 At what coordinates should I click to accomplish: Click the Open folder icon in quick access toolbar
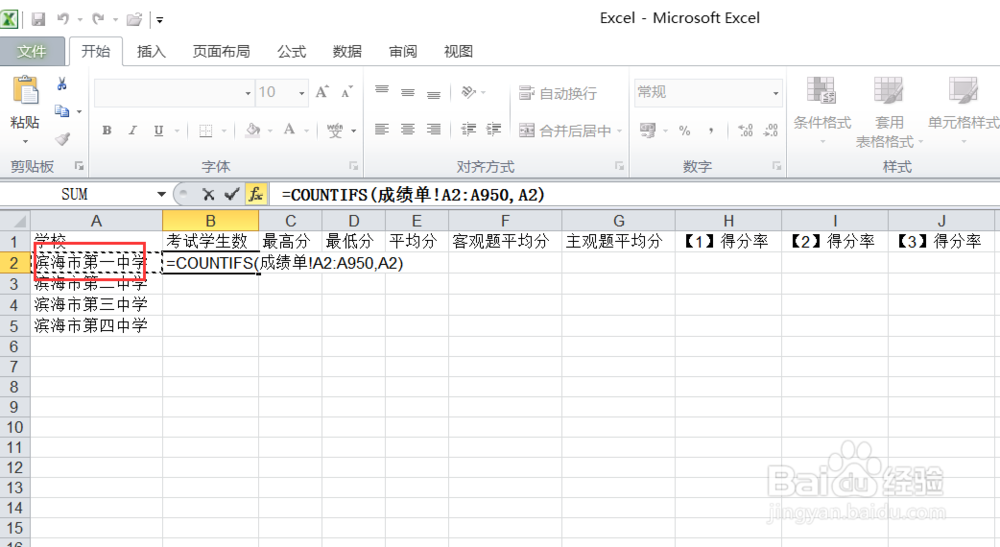click(134, 19)
